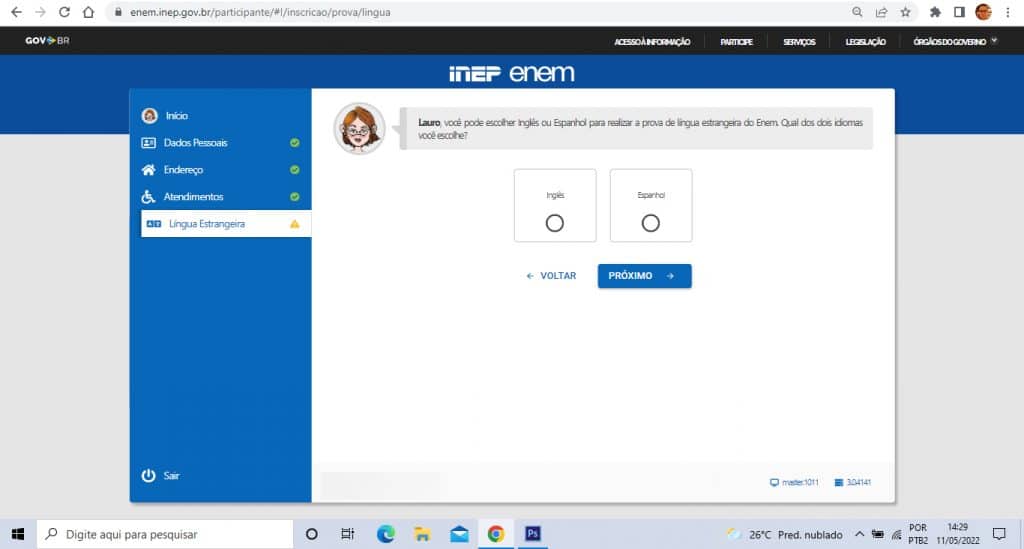Open Dados Pessoais section

click(x=195, y=143)
